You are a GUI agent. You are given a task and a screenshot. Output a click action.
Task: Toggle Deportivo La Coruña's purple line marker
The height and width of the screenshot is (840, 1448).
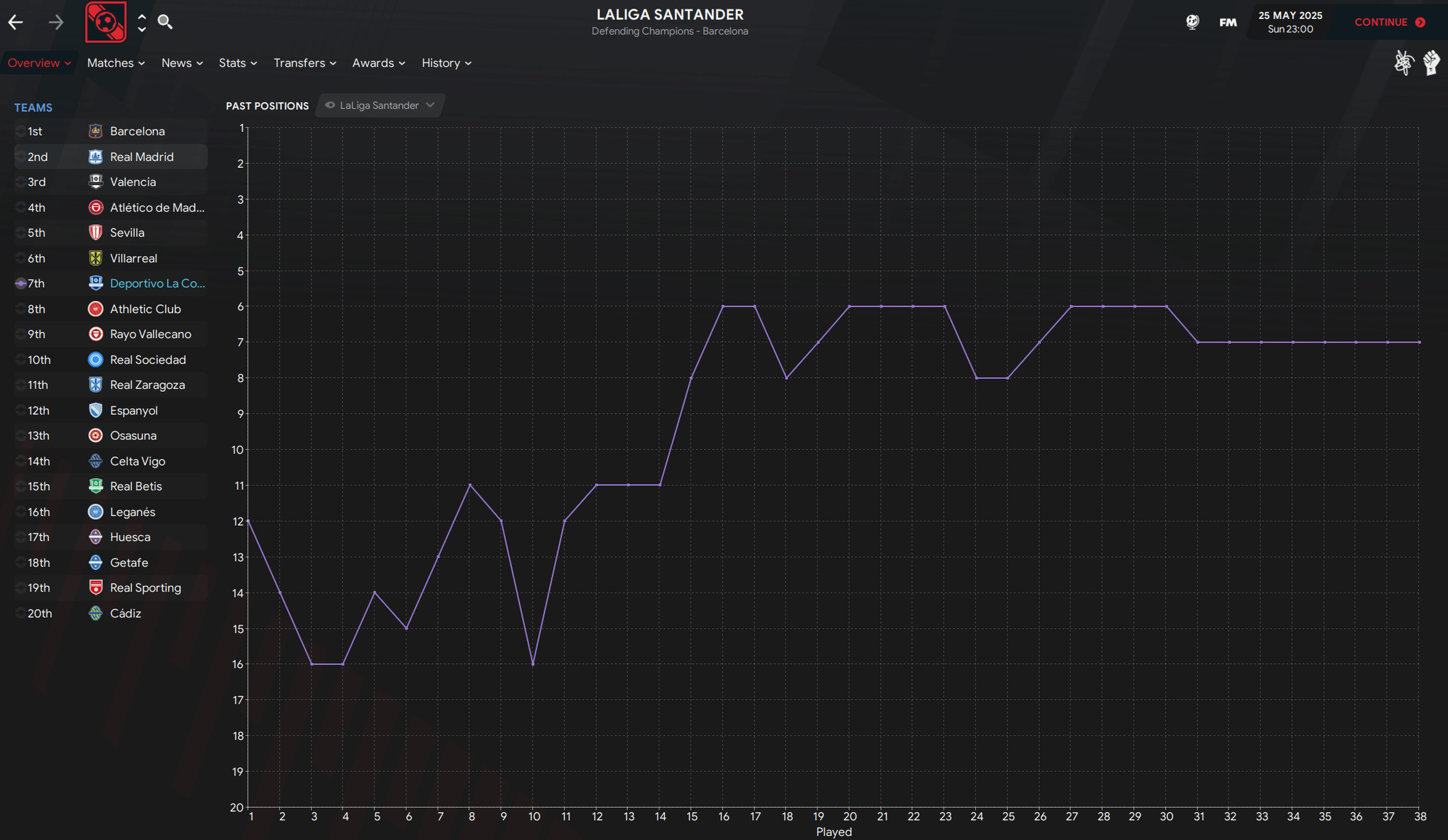pos(21,283)
